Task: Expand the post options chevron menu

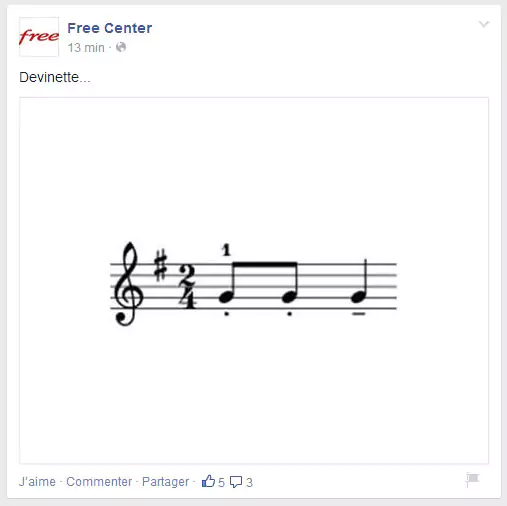Action: click(x=484, y=24)
